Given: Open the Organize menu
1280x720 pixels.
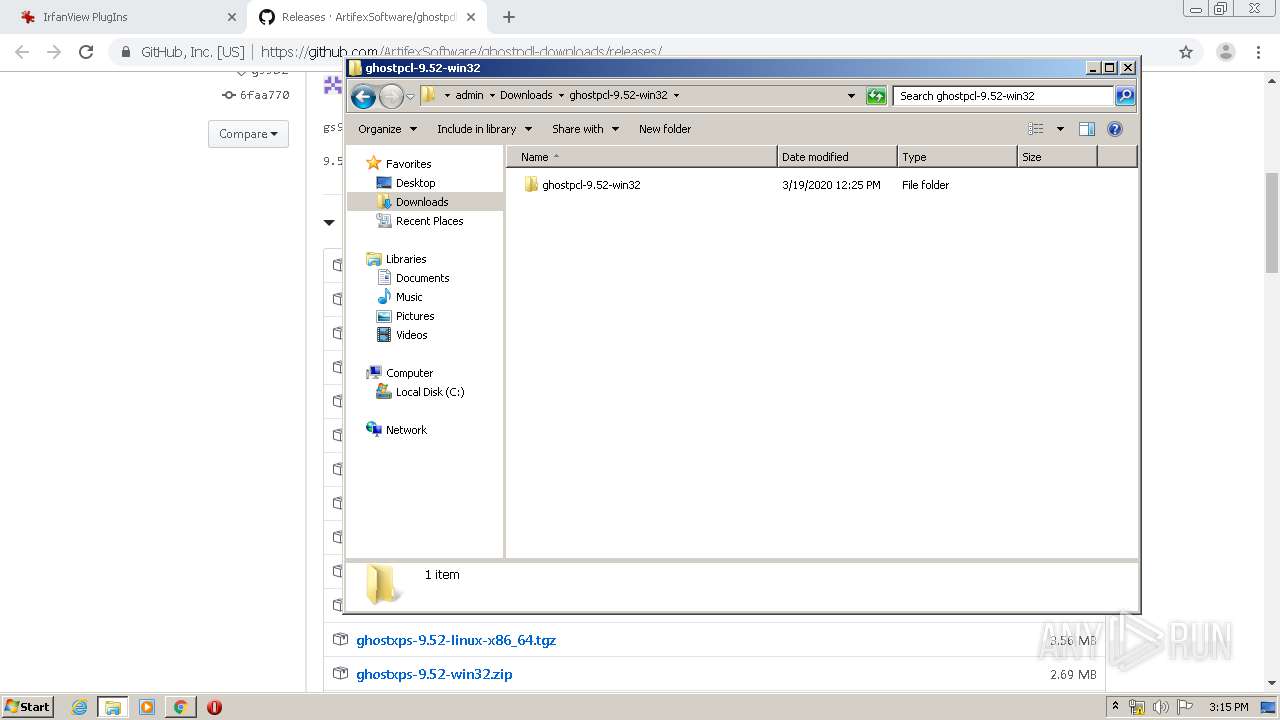Looking at the screenshot, I should pos(386,129).
